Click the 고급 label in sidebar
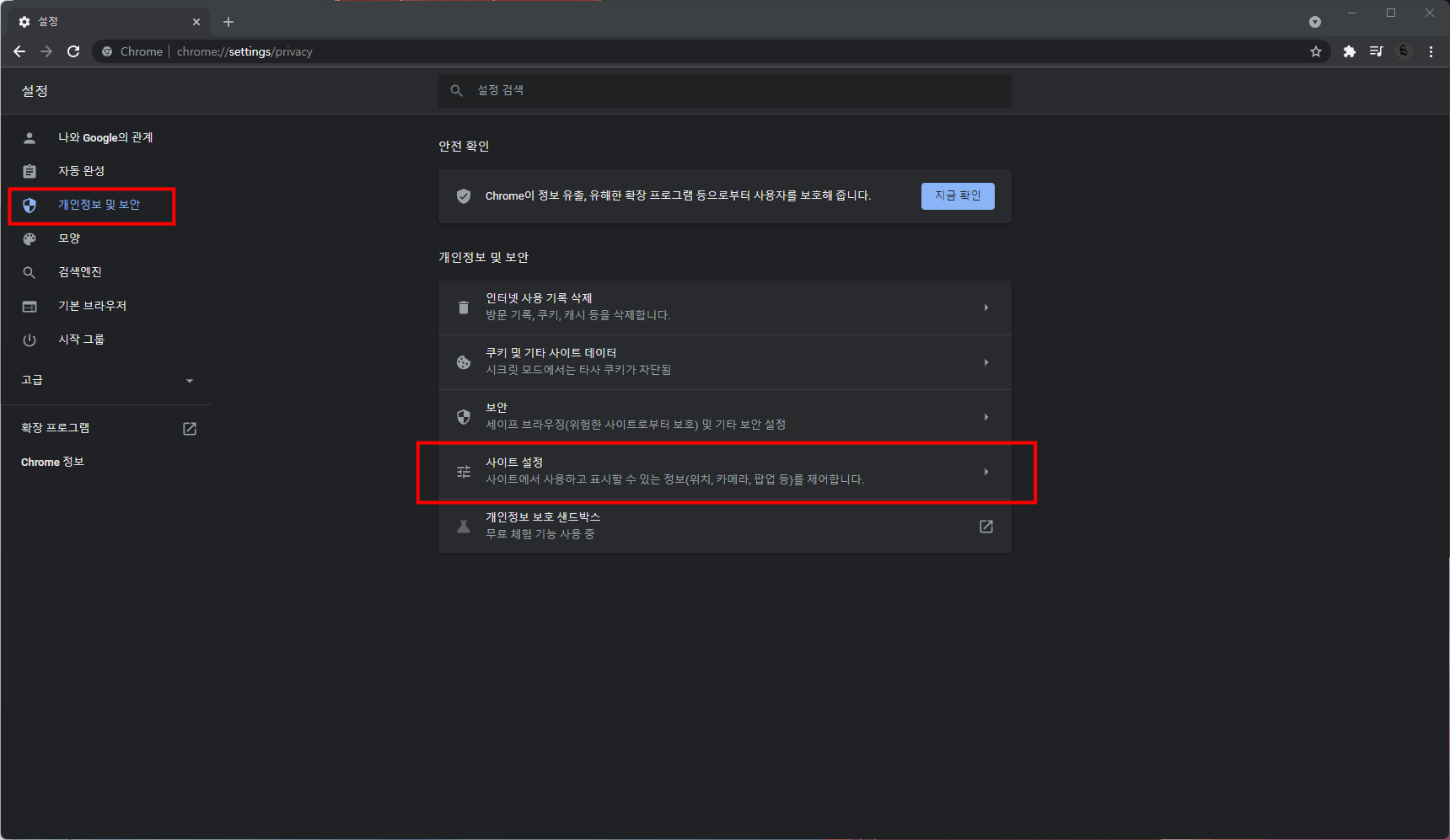 point(32,380)
